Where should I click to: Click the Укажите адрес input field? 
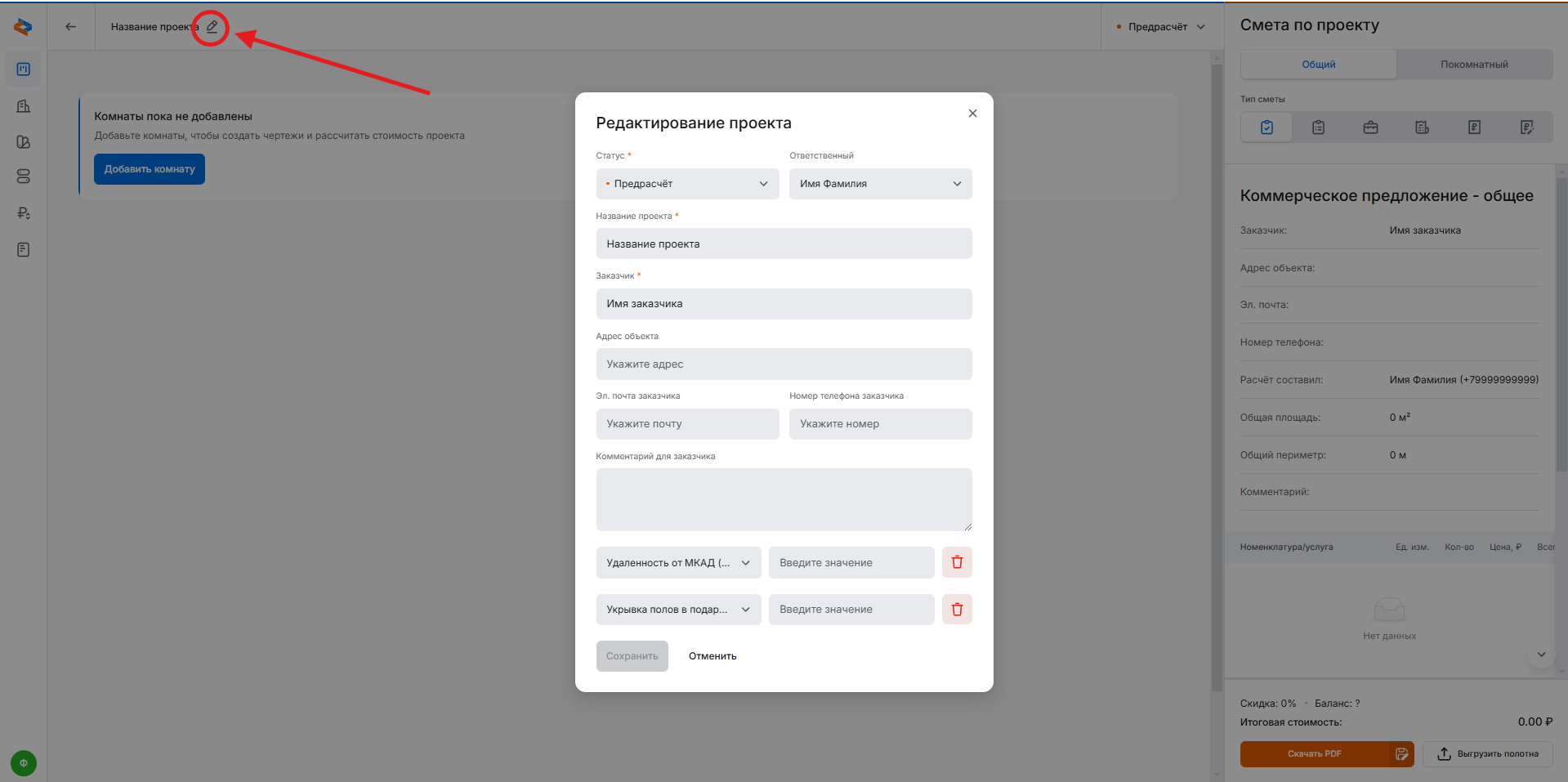pos(784,364)
